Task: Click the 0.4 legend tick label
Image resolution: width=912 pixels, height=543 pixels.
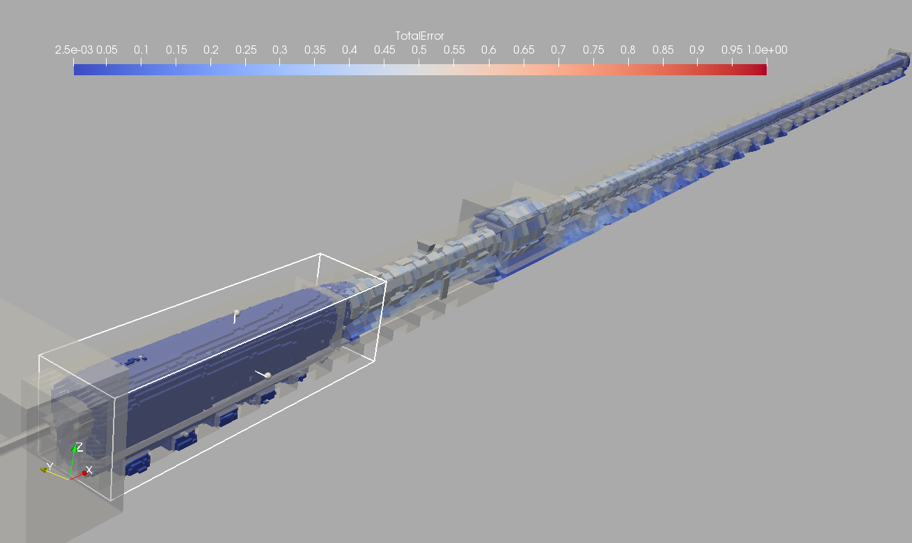Action: tap(350, 50)
